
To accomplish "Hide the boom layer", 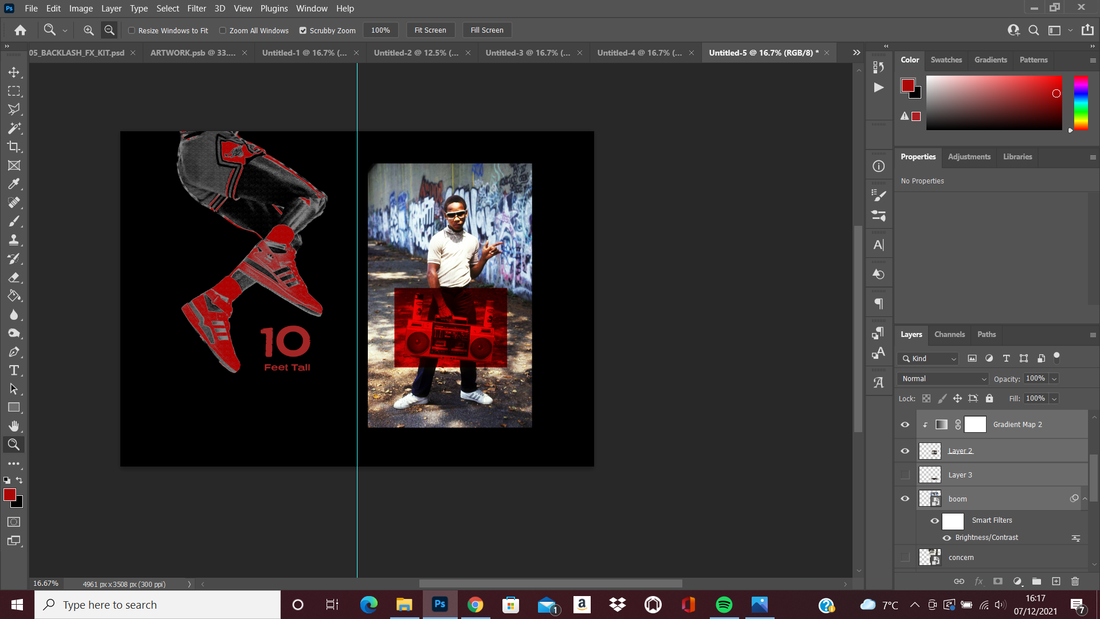I will pyautogui.click(x=905, y=499).
